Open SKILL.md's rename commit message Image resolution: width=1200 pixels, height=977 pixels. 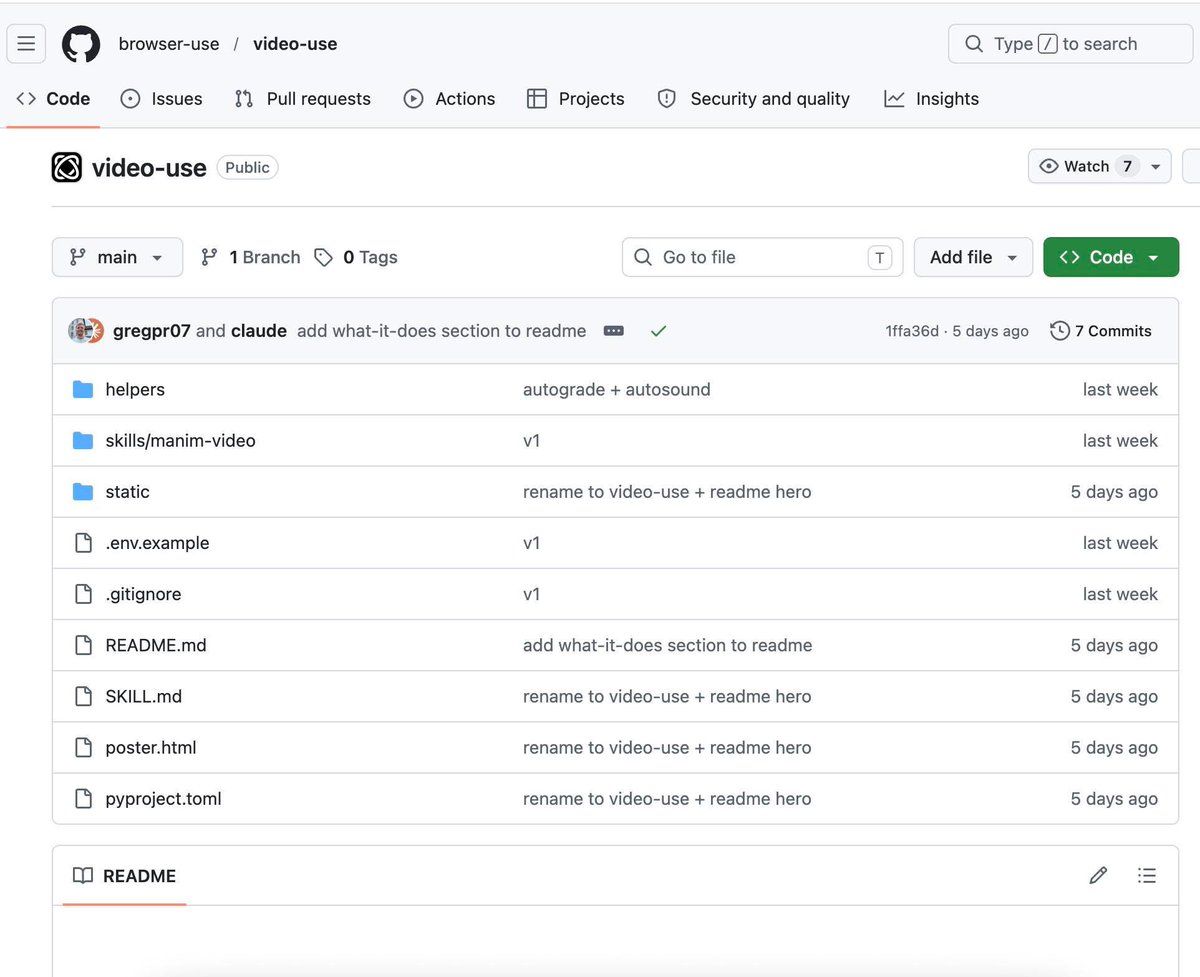point(667,697)
